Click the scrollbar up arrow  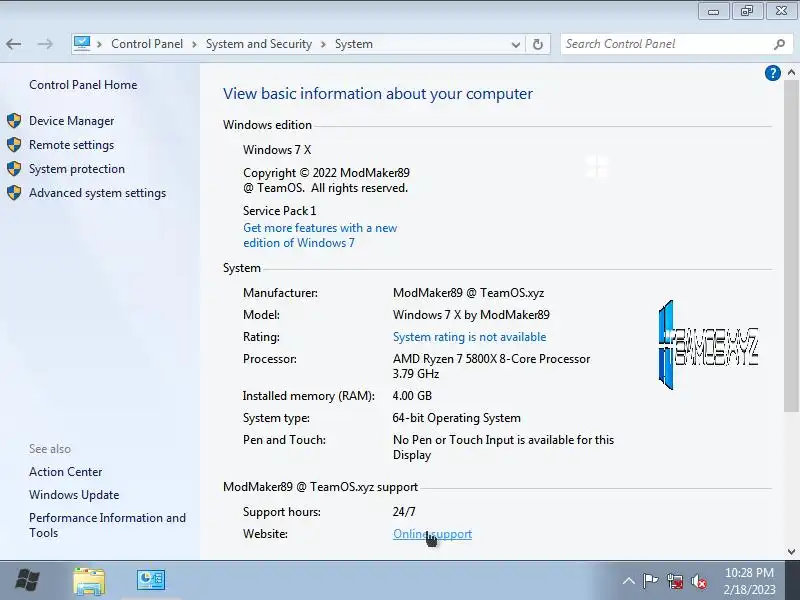tap(791, 72)
